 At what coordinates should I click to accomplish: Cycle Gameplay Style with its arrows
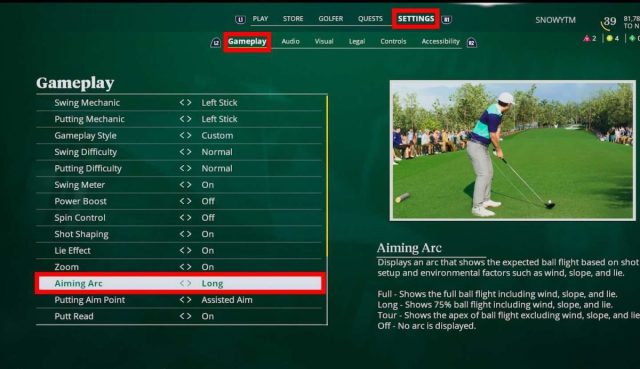point(185,135)
